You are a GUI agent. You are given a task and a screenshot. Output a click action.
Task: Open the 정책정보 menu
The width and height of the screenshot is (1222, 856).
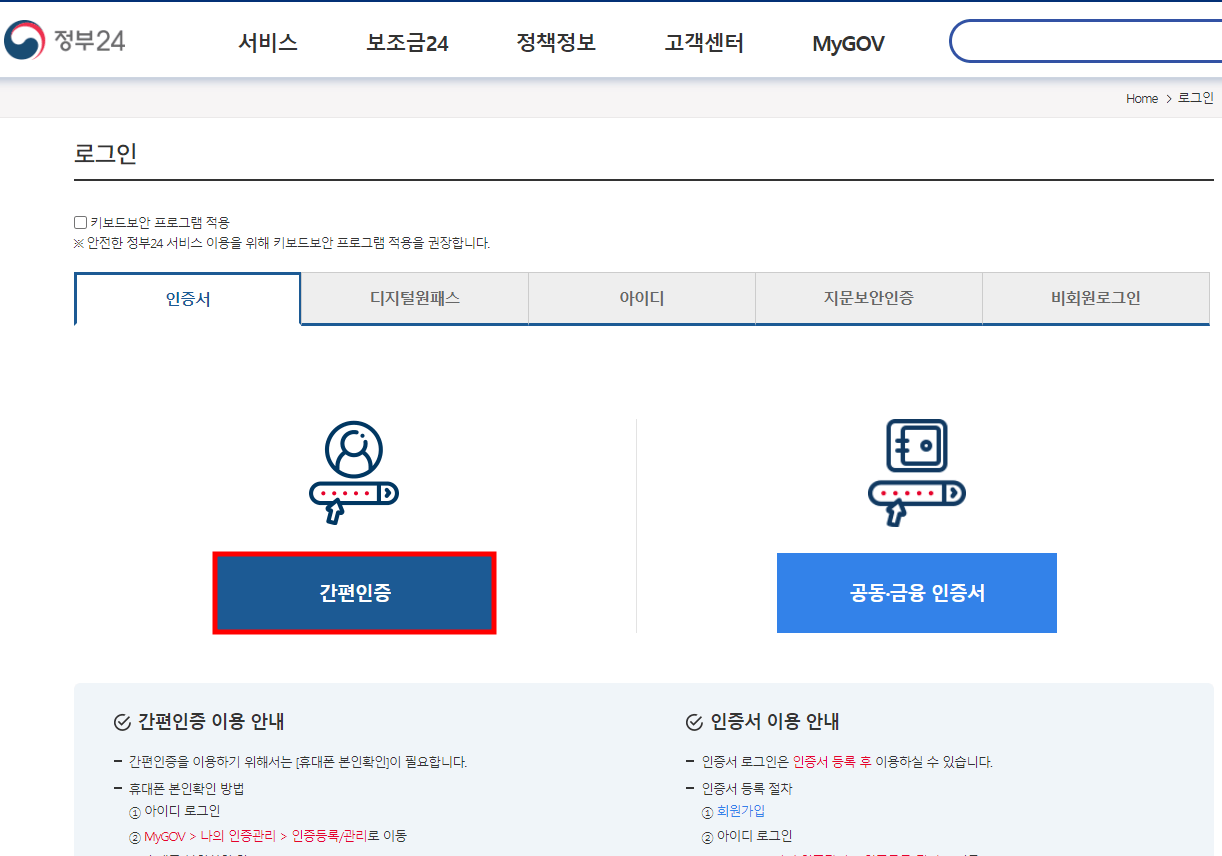(x=555, y=42)
